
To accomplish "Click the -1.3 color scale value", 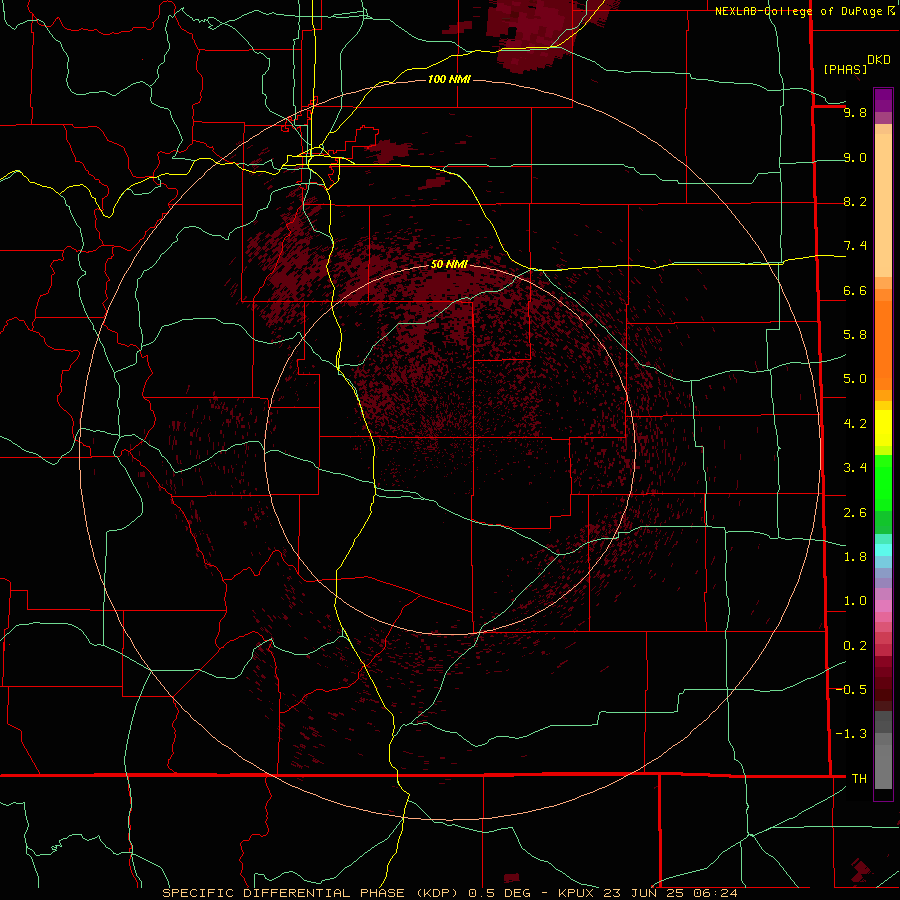I will coord(851,734).
